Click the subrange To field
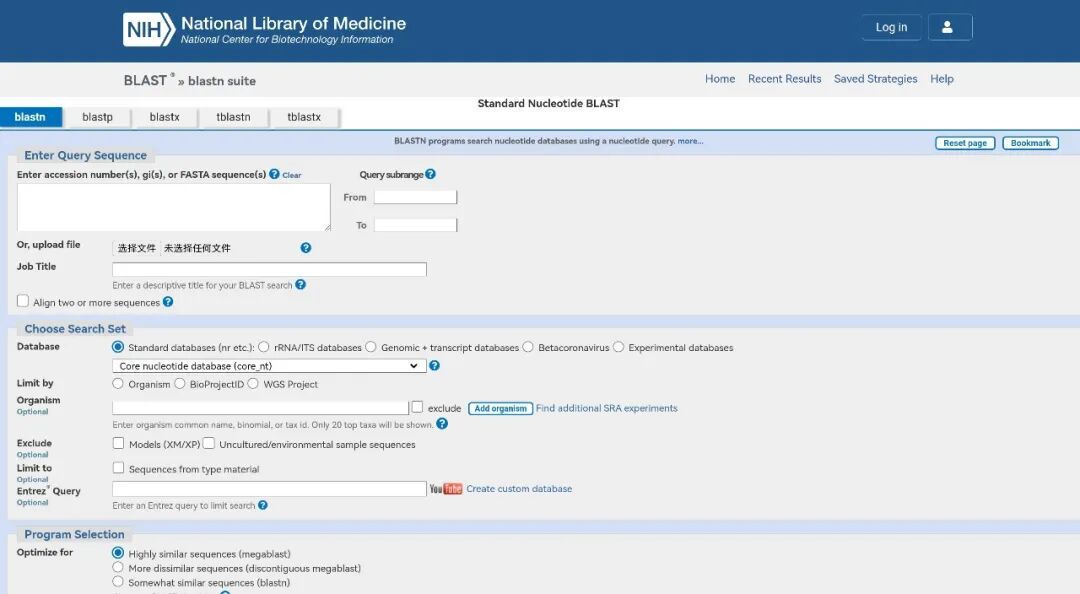Viewport: 1080px width, 594px height. tap(415, 225)
